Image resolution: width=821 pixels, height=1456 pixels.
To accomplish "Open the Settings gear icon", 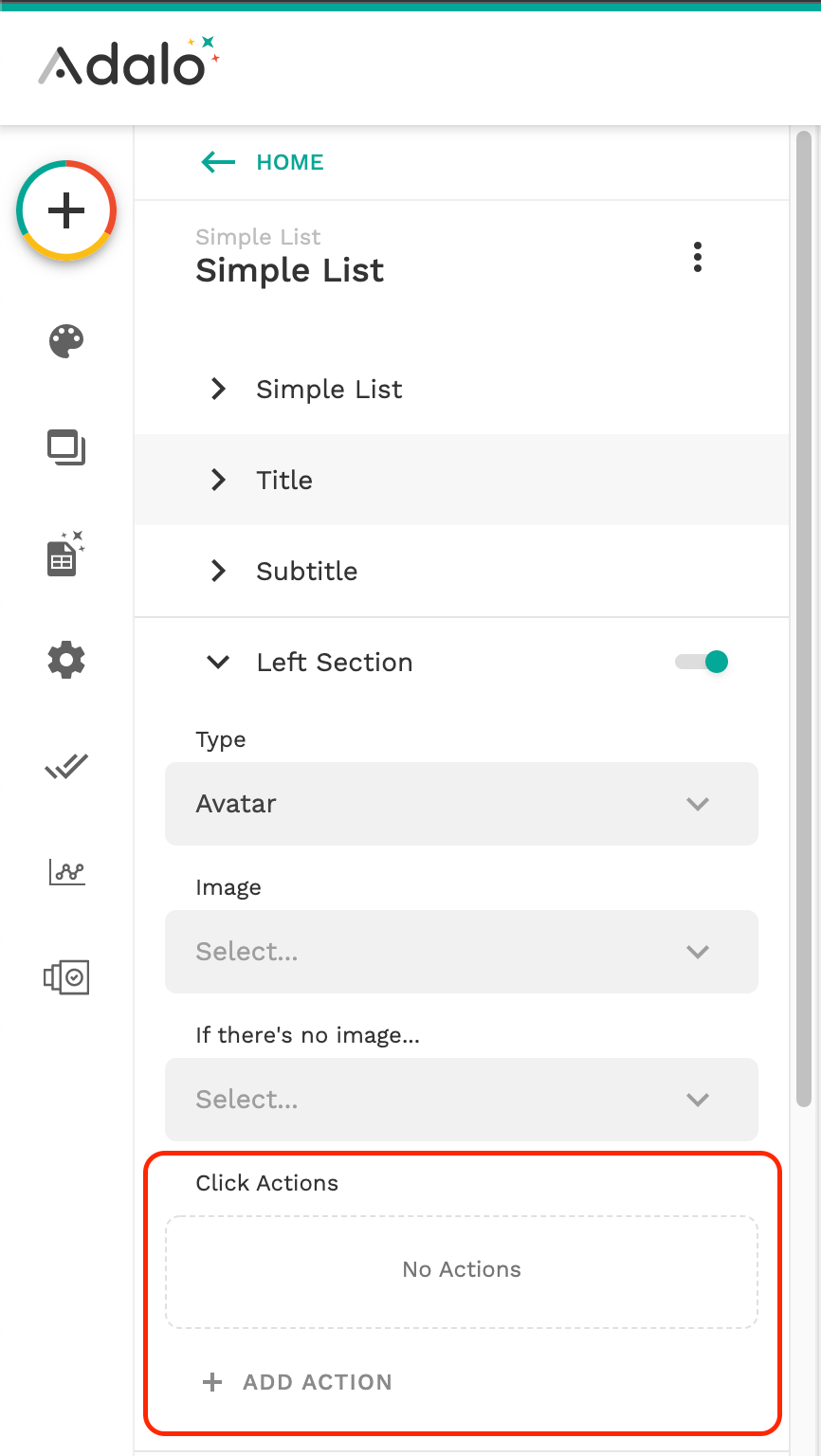I will (x=66, y=660).
